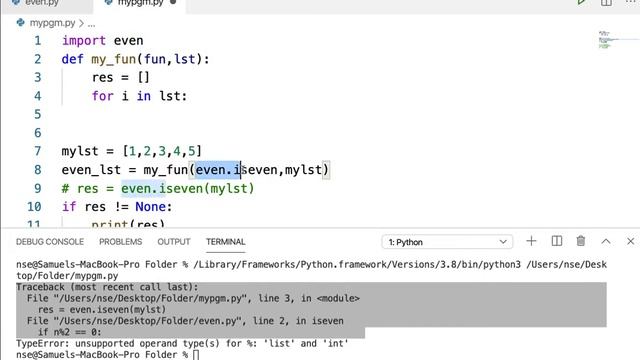Click the mypgm.py breadcrumb item
The width and height of the screenshot is (640, 360).
coord(52,23)
